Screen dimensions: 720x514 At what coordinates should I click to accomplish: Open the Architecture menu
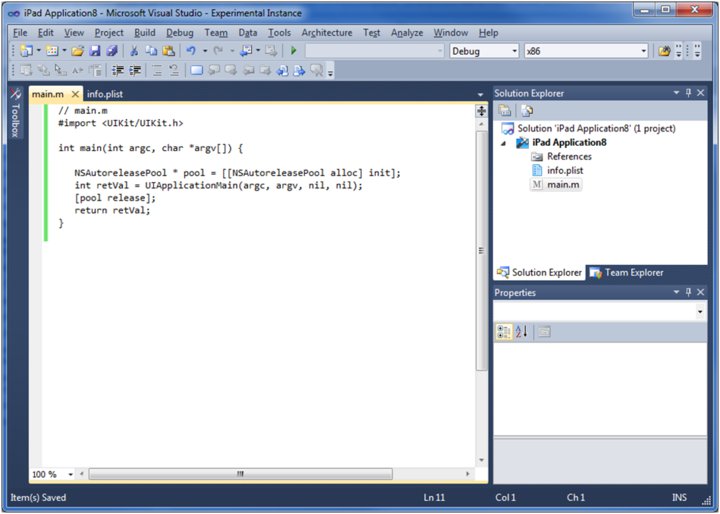327,33
